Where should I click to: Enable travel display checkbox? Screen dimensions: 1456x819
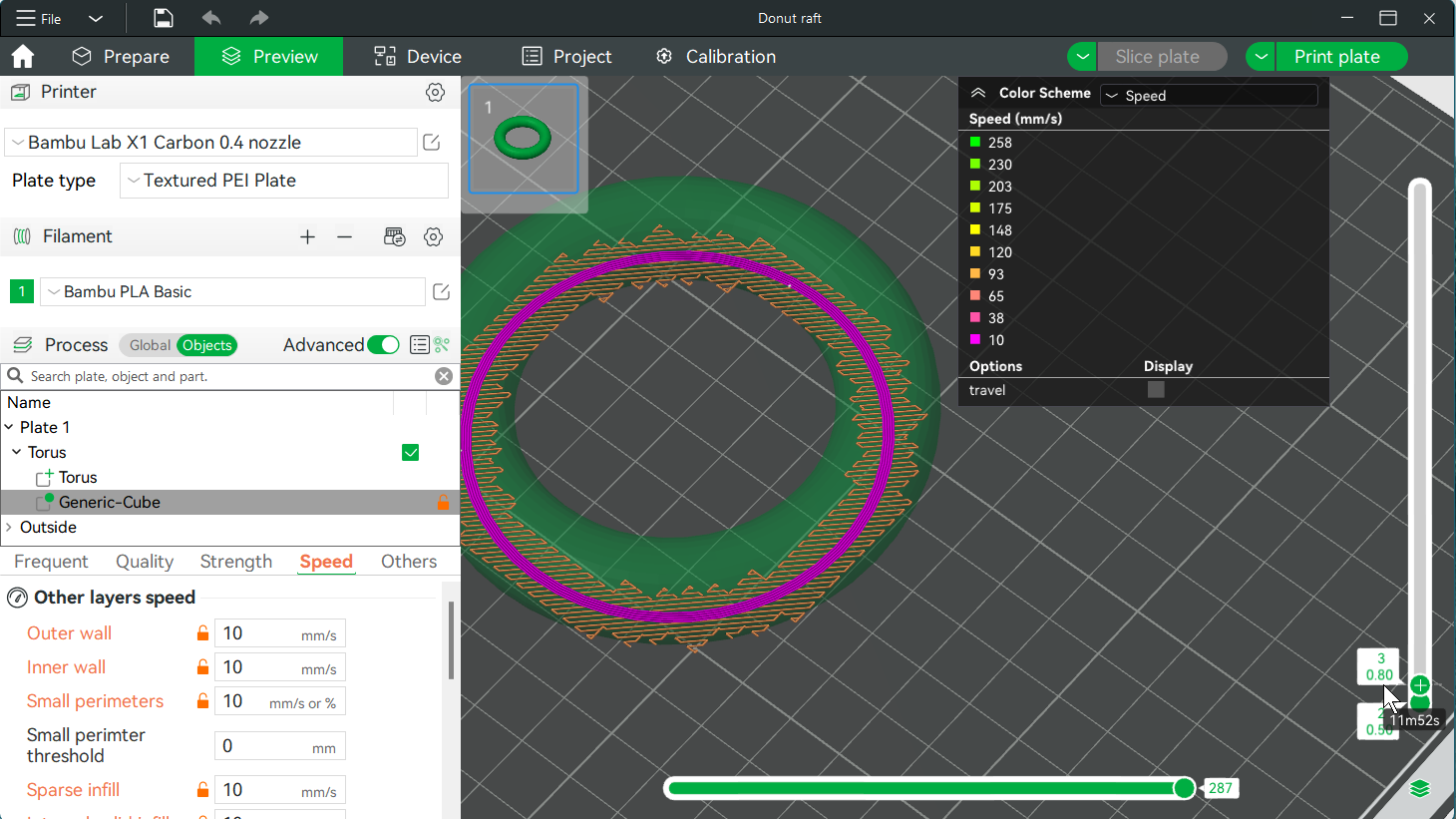pyautogui.click(x=1156, y=390)
